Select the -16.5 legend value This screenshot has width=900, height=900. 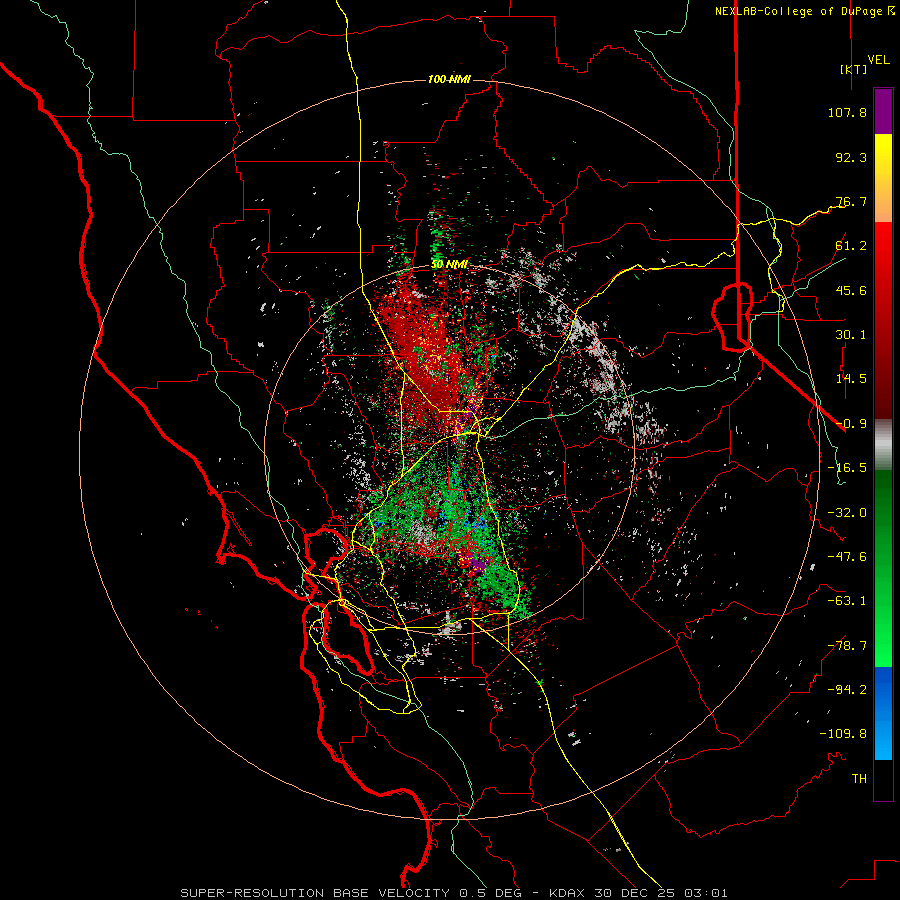coord(847,468)
